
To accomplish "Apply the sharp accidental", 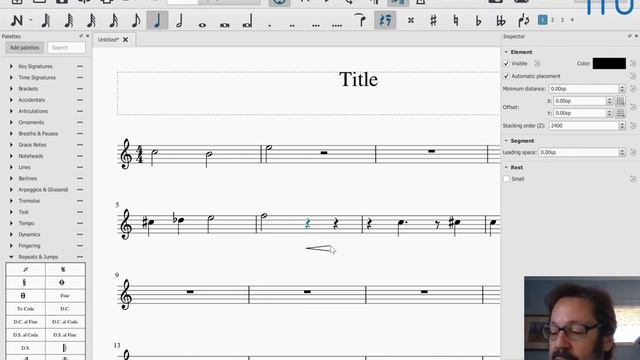I will point(433,20).
